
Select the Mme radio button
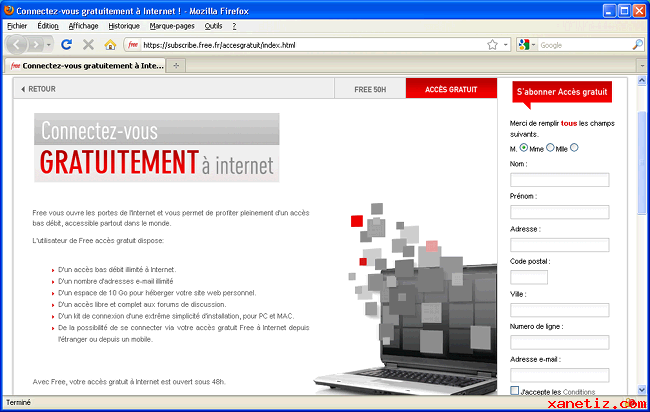[x=550, y=148]
